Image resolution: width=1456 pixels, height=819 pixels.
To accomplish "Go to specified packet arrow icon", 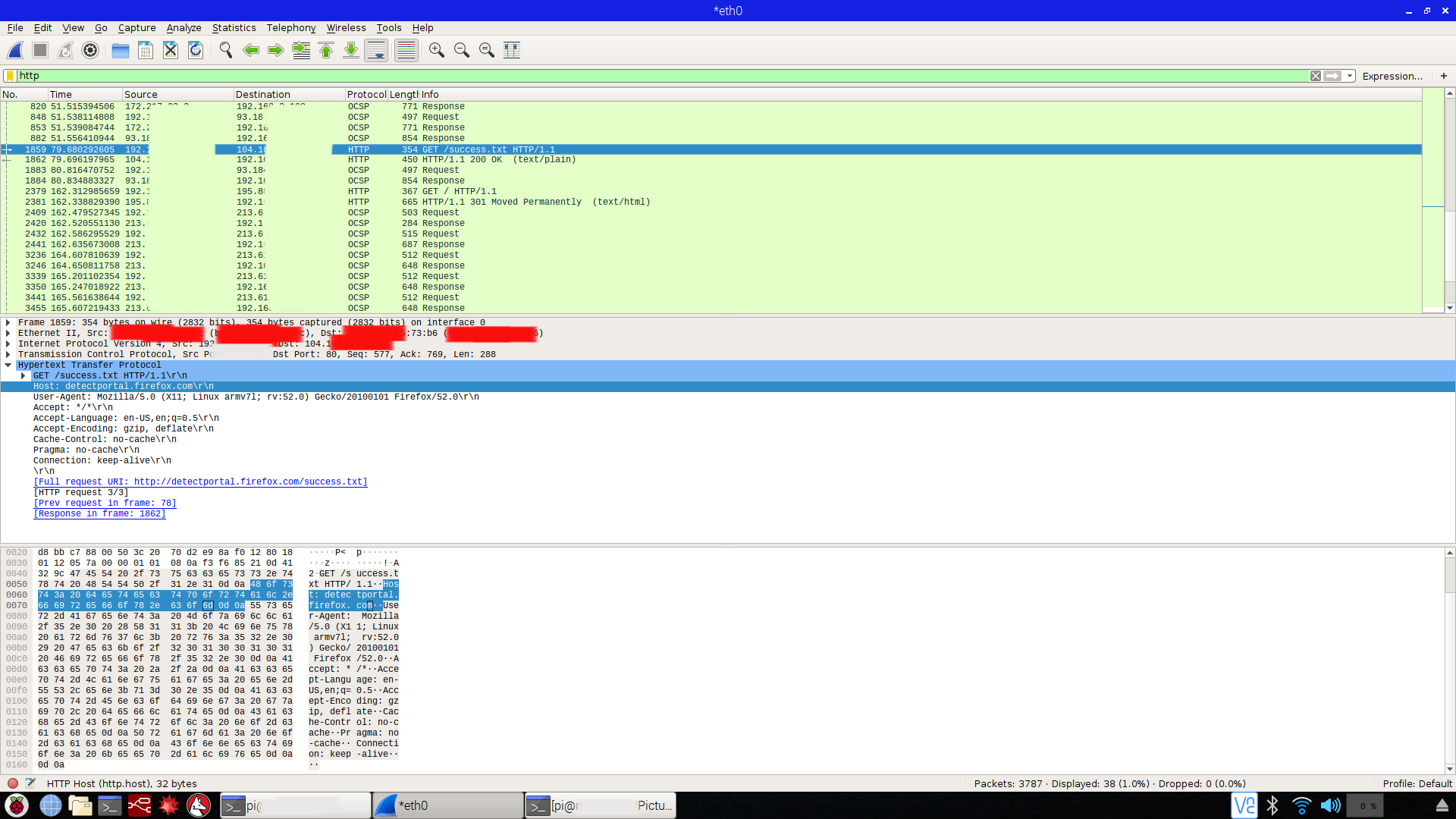I will [x=301, y=50].
